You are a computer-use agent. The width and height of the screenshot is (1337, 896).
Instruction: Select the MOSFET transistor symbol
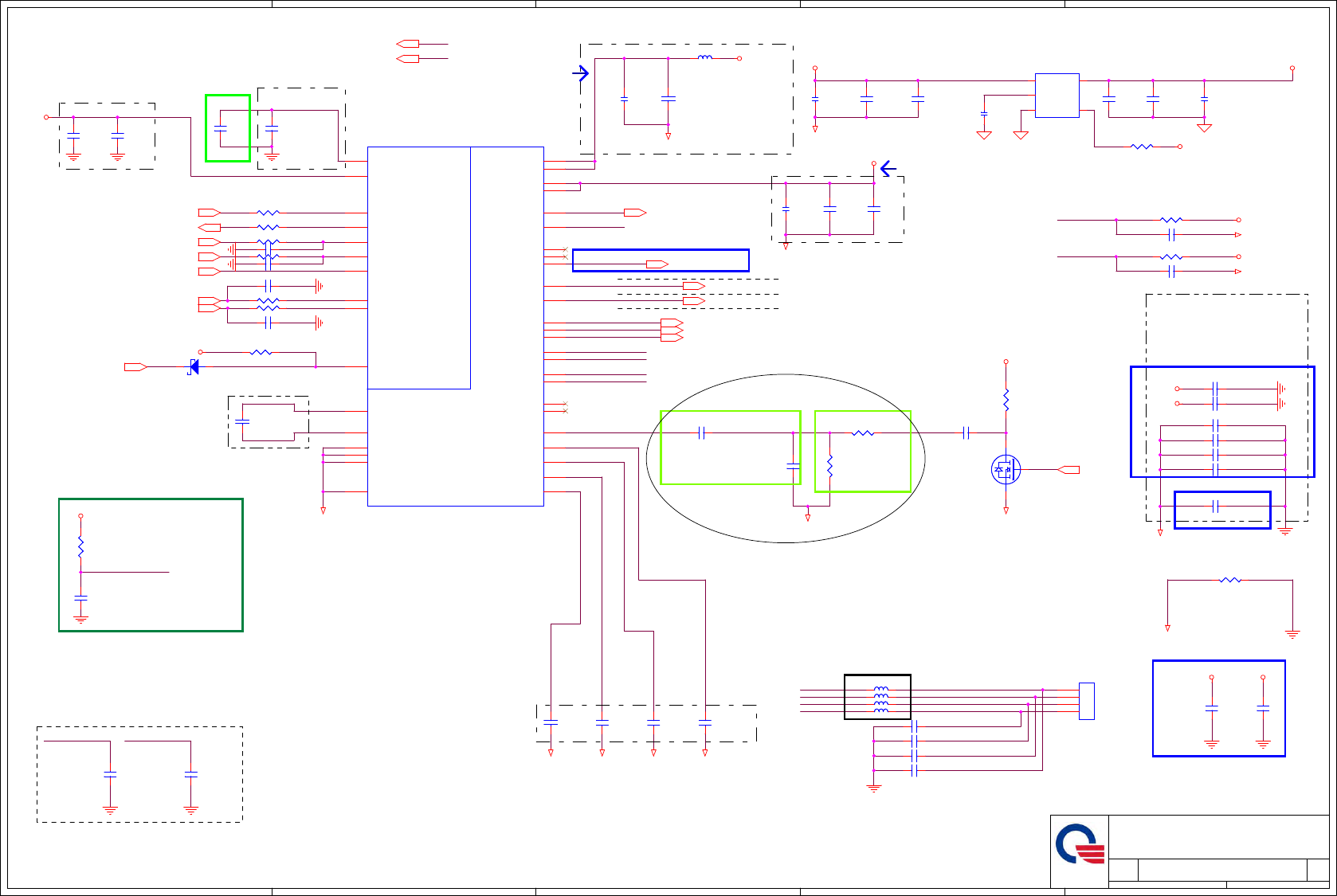pos(1006,470)
